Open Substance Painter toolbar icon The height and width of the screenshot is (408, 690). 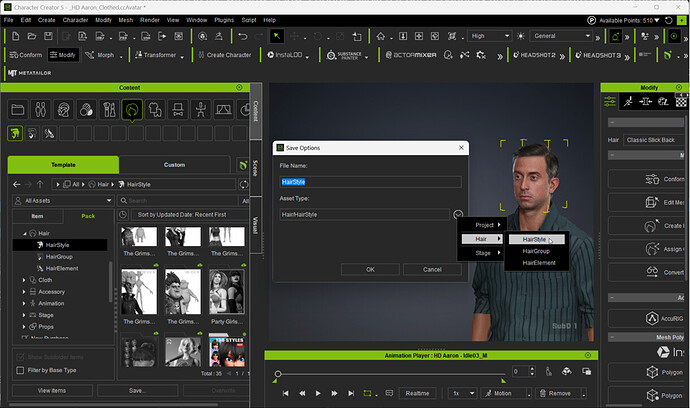(x=344, y=55)
